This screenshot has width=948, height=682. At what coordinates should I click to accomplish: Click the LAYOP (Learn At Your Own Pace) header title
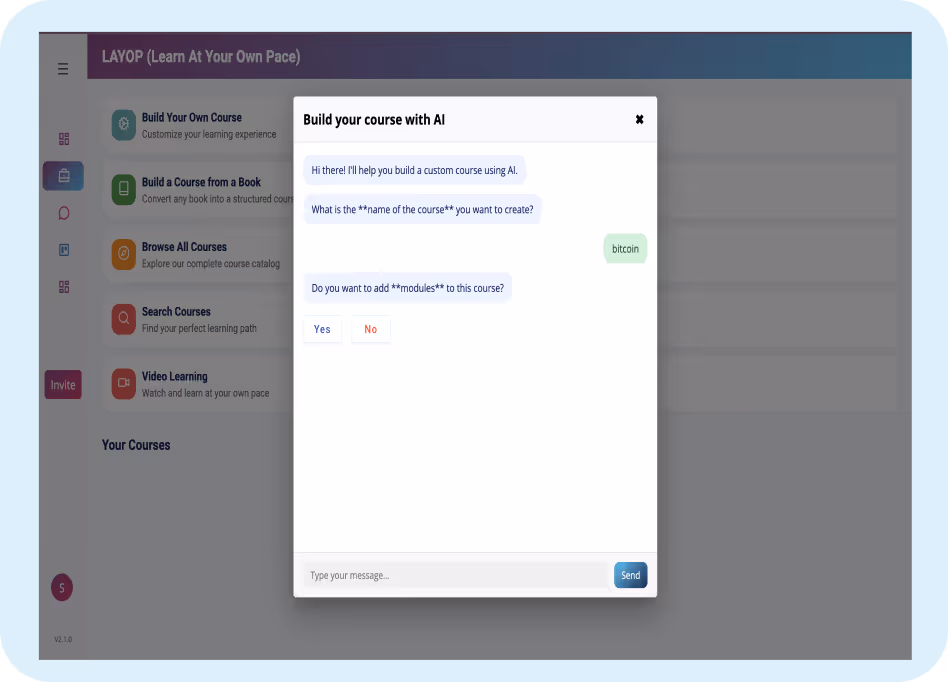click(201, 56)
